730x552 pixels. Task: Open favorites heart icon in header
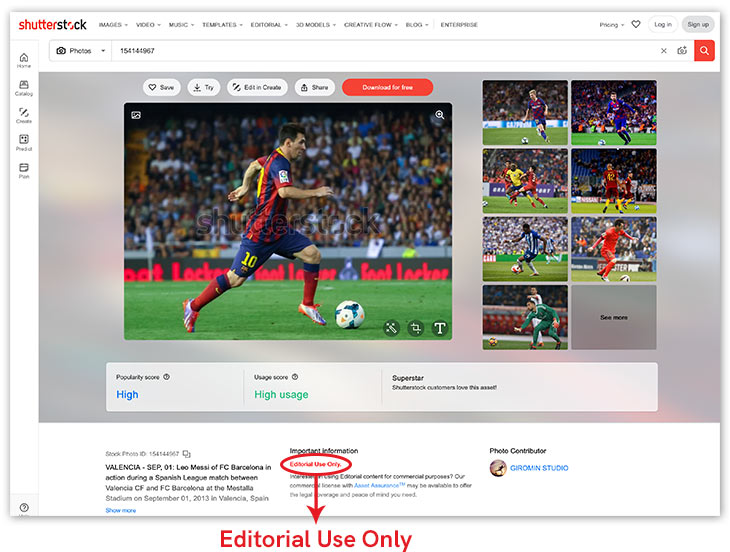635,24
